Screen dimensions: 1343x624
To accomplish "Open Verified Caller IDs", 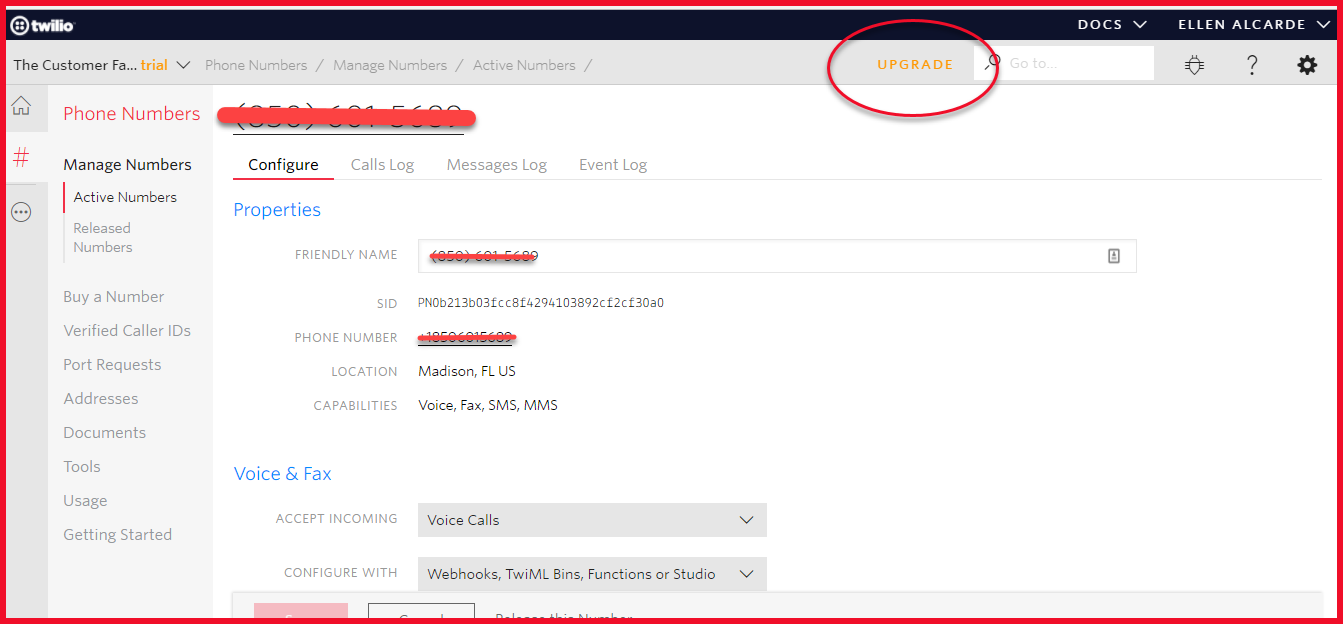I will point(127,331).
